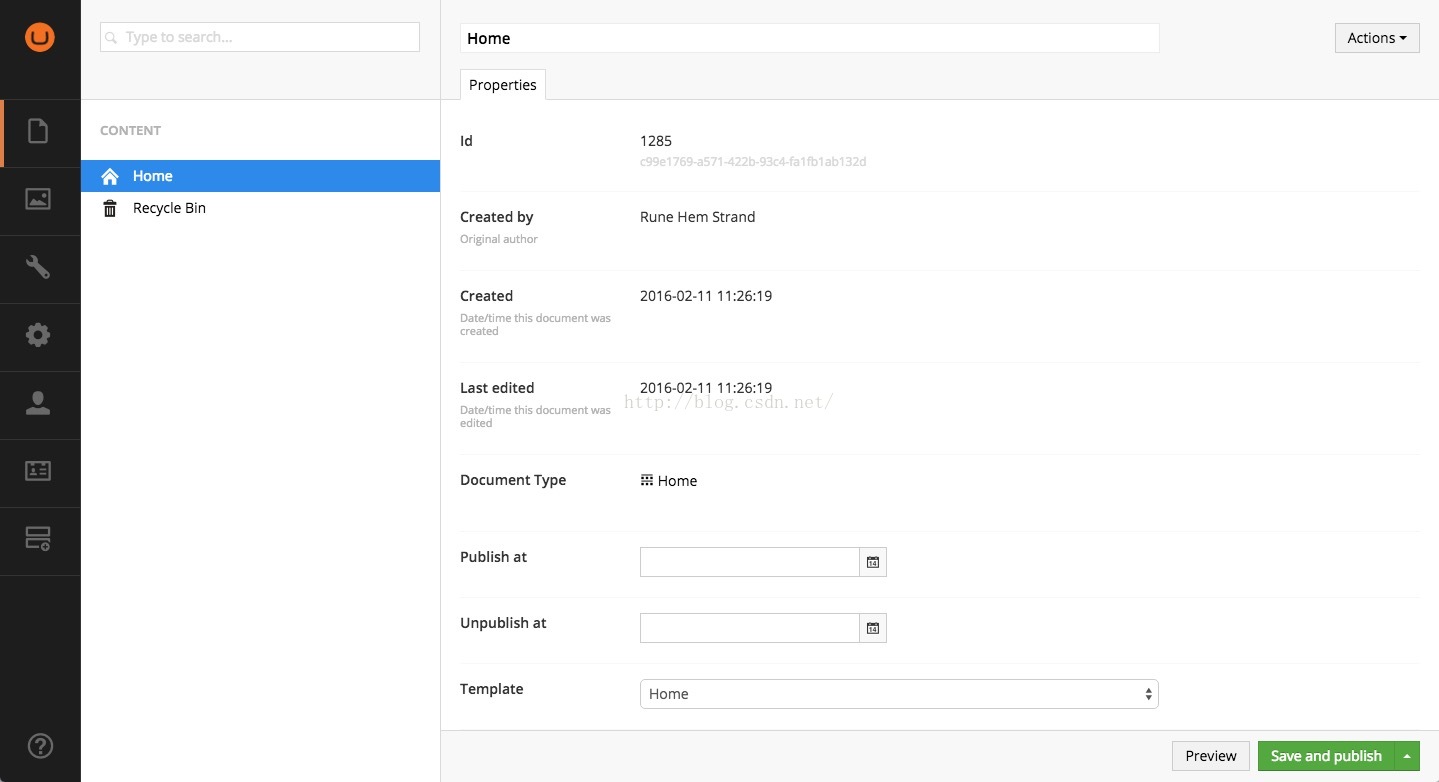Click the GUID text c99e1769-a571
The image size is (1439, 782).
click(753, 161)
